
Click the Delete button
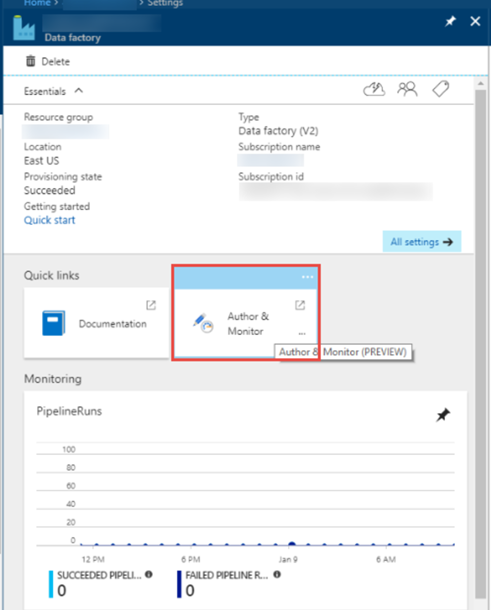tap(48, 61)
